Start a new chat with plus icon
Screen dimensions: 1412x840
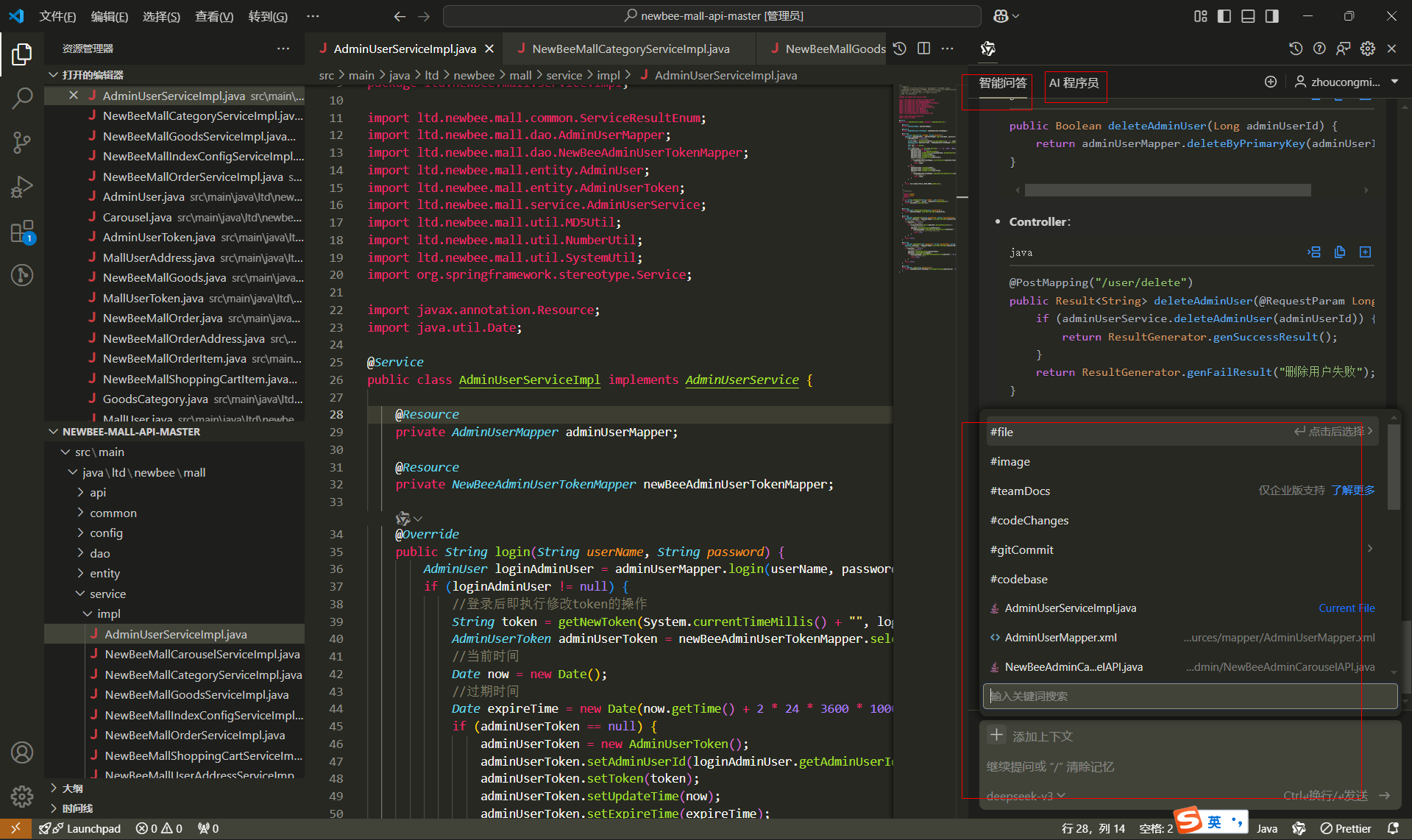1270,82
